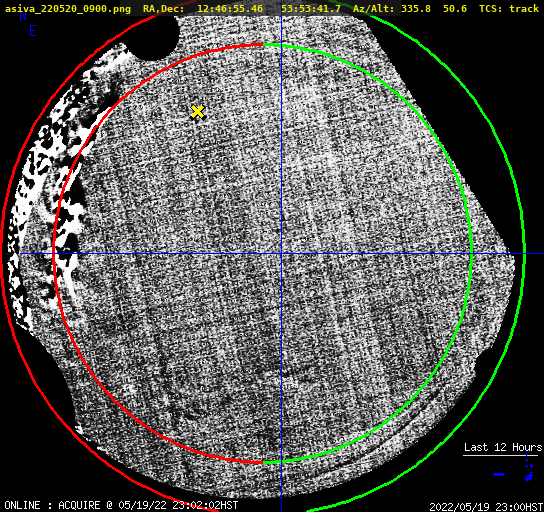544x512 pixels.
Task: Click the blue E compass label
Action: [33, 31]
